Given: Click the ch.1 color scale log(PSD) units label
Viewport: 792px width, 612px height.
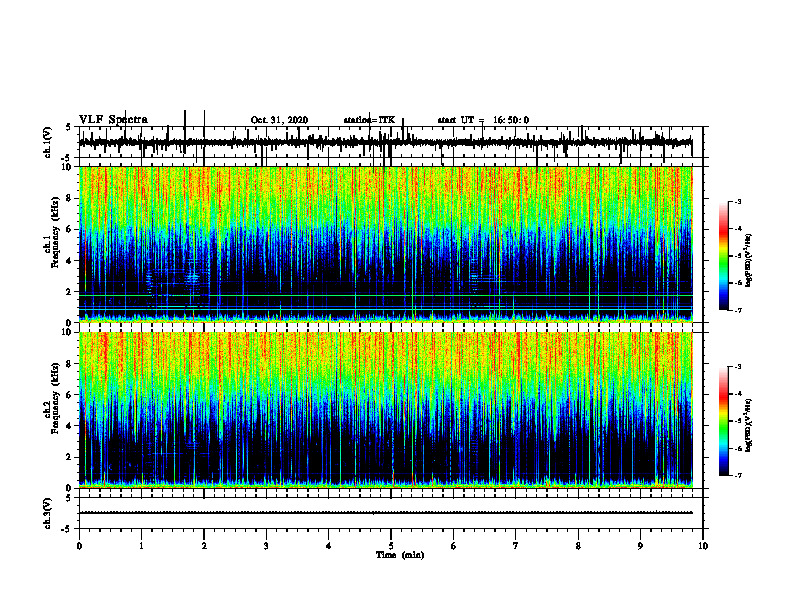Looking at the screenshot, I should tap(749, 261).
